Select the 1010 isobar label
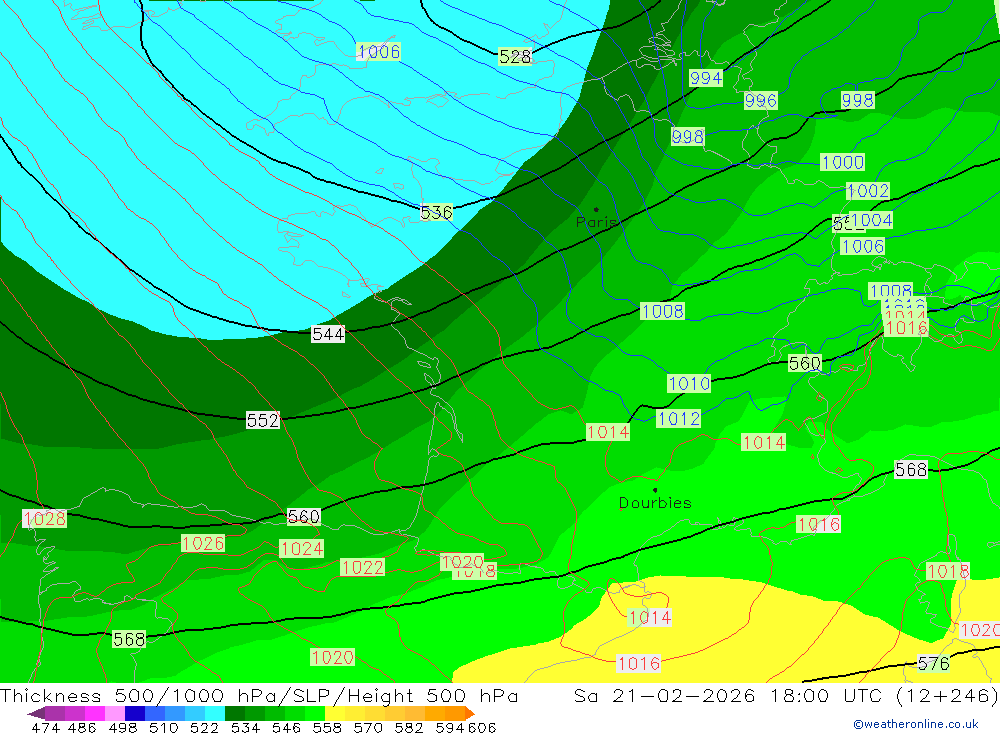 (x=689, y=383)
